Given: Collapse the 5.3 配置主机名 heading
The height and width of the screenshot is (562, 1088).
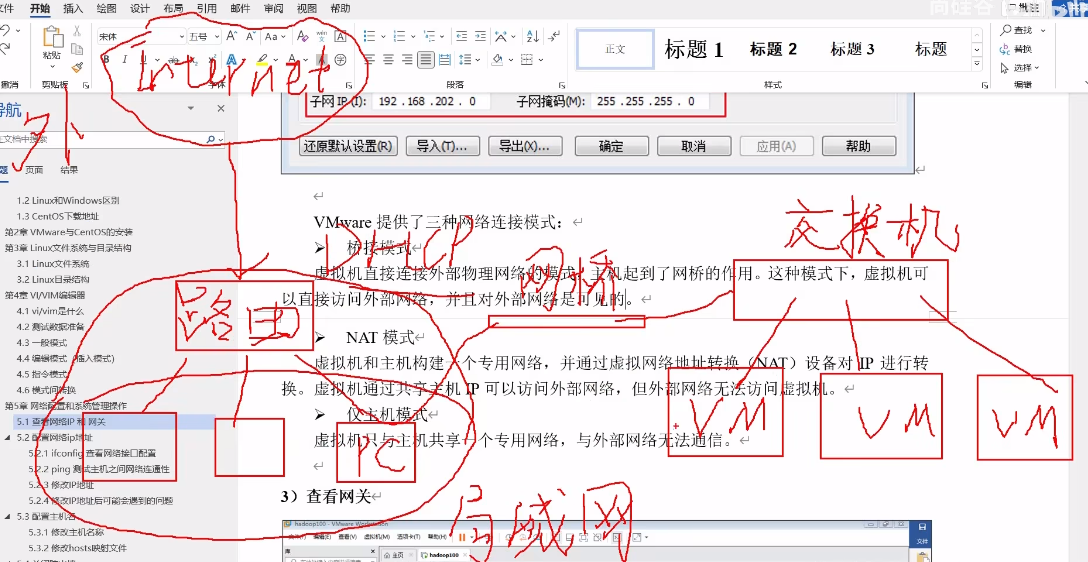Looking at the screenshot, I should tap(8, 516).
